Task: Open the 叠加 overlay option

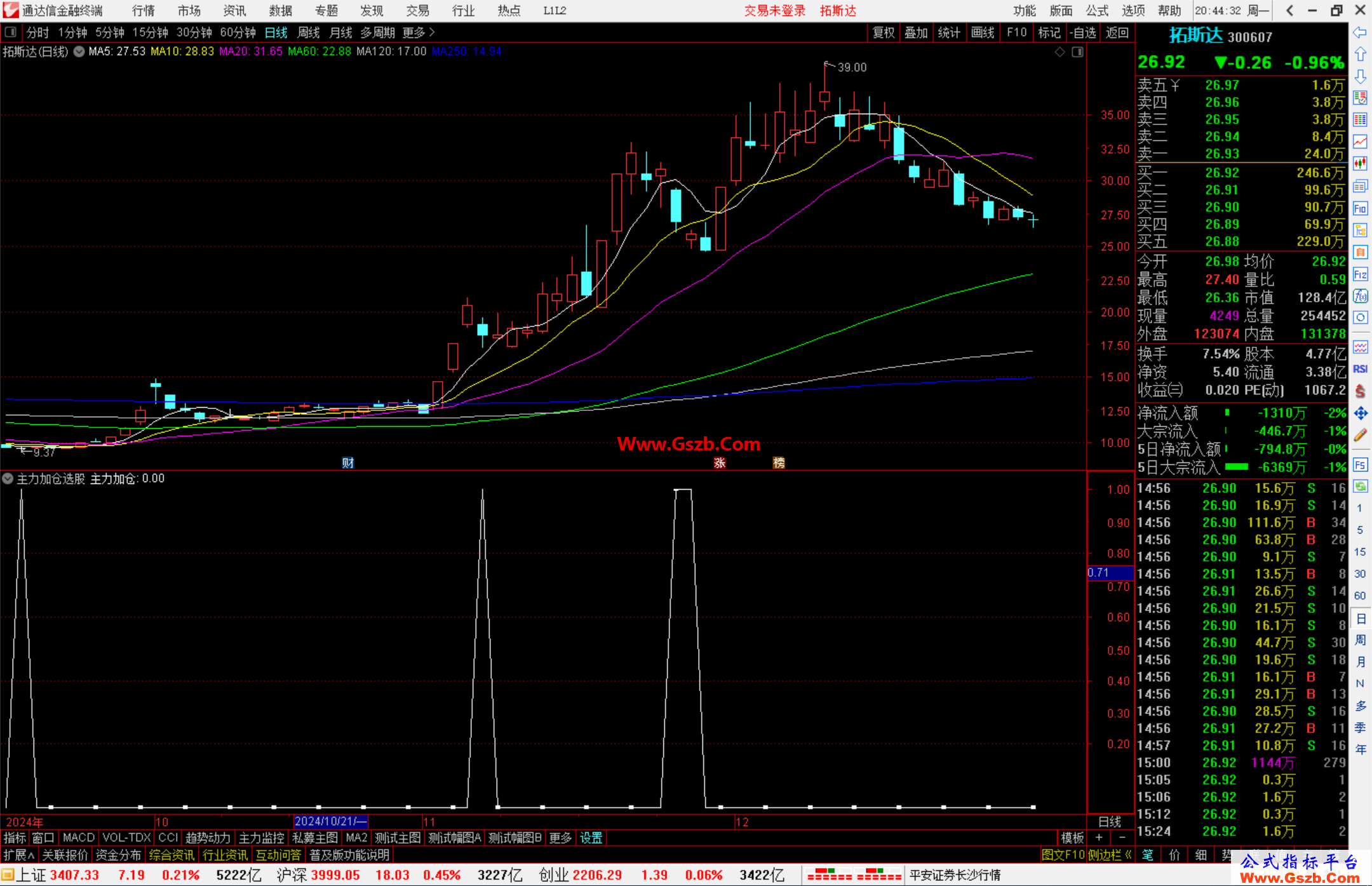Action: tap(916, 32)
